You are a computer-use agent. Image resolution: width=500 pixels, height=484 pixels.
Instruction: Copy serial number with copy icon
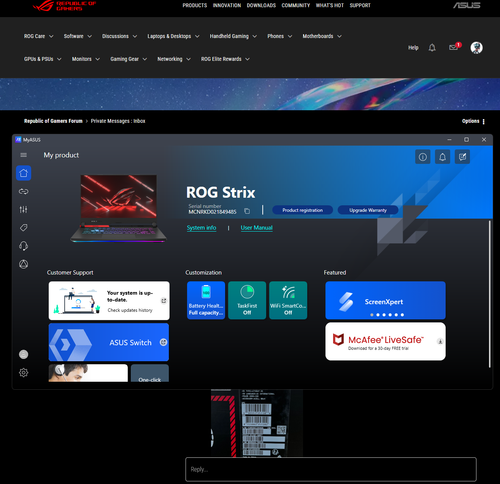pos(247,211)
